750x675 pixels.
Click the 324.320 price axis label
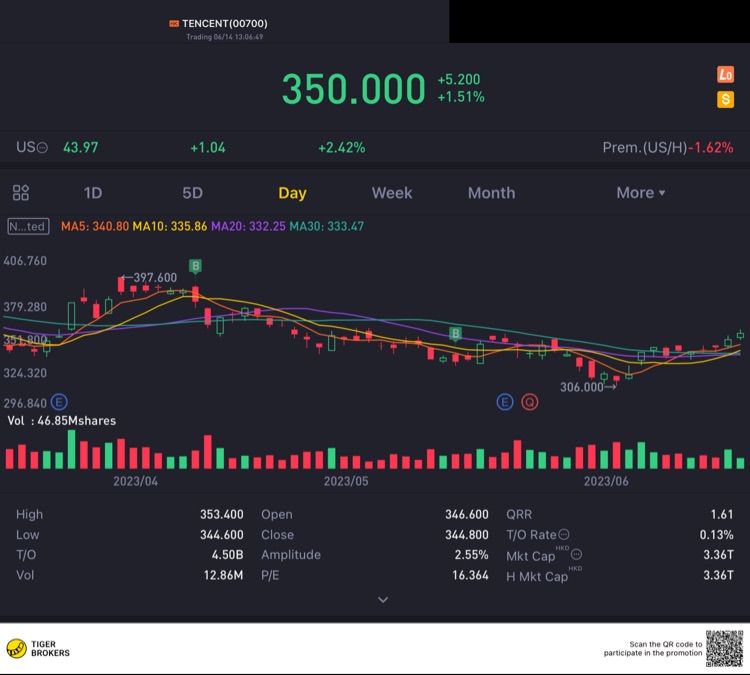point(25,373)
